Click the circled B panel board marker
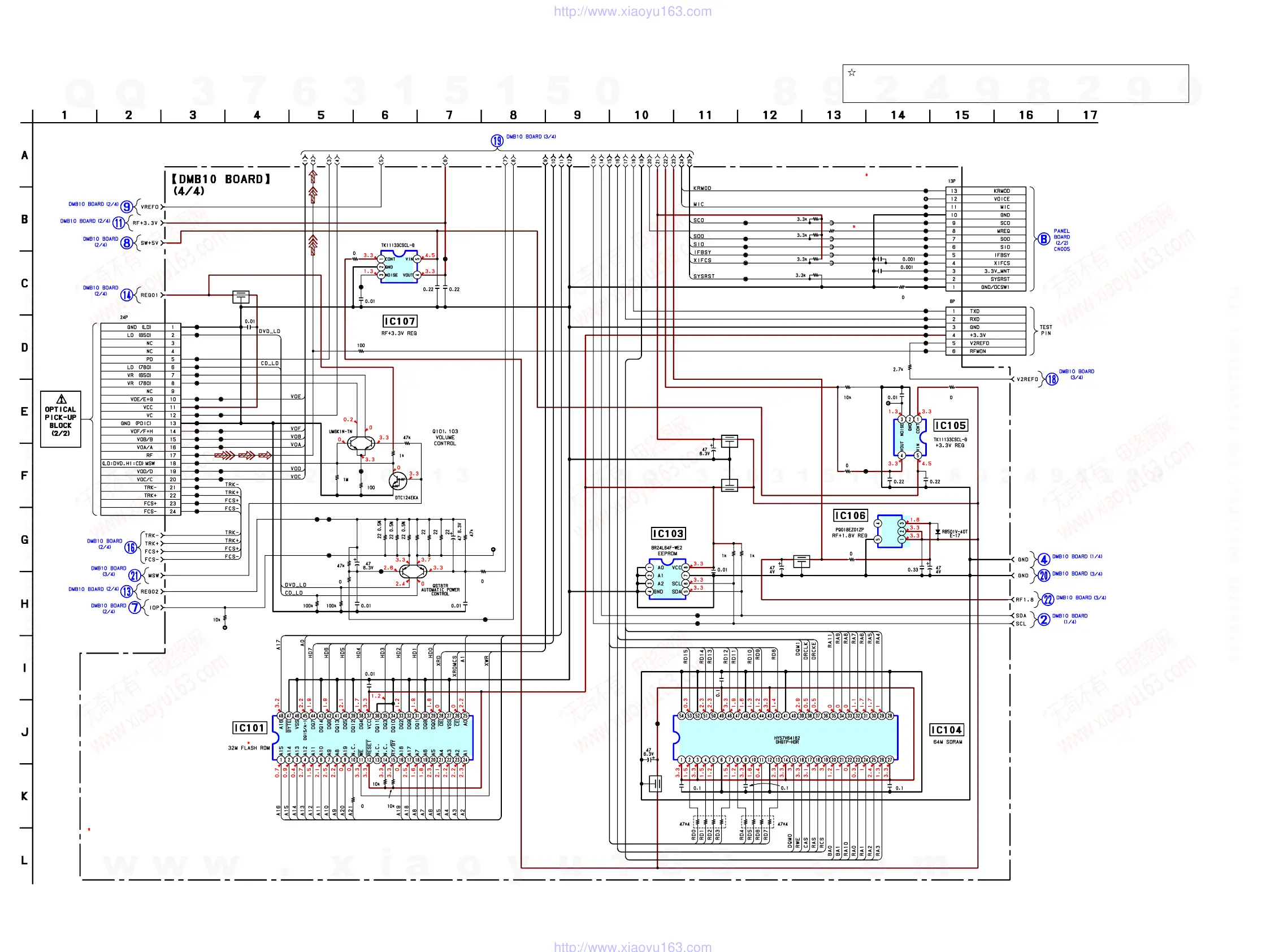1266x952 pixels. (1044, 239)
